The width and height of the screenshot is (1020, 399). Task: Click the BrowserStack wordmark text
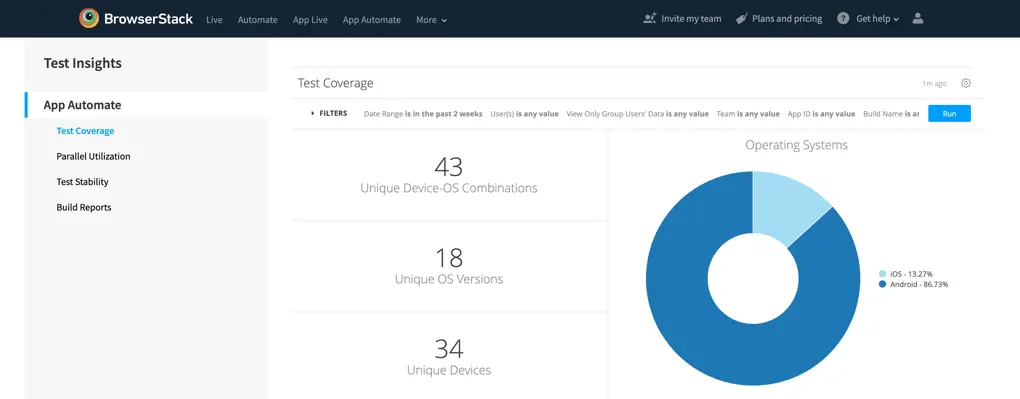(x=148, y=19)
